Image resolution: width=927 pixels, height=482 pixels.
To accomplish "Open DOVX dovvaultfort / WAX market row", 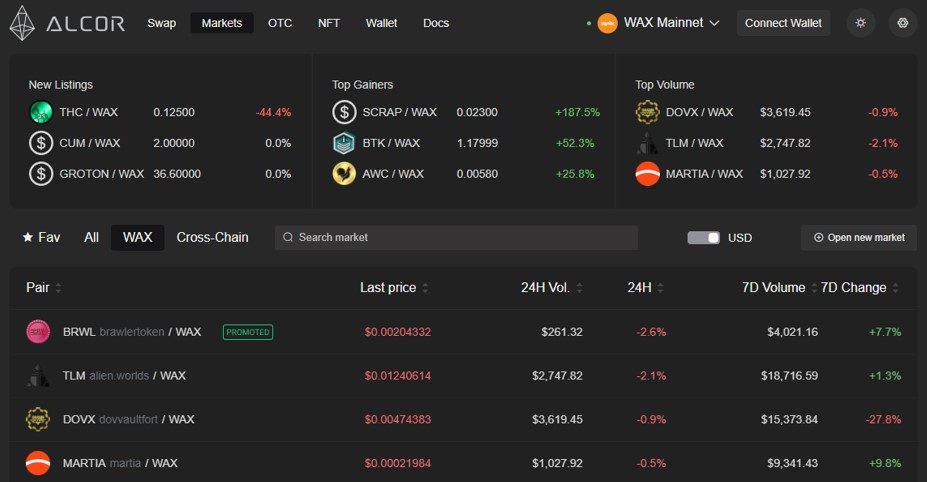I will pyautogui.click(x=463, y=419).
